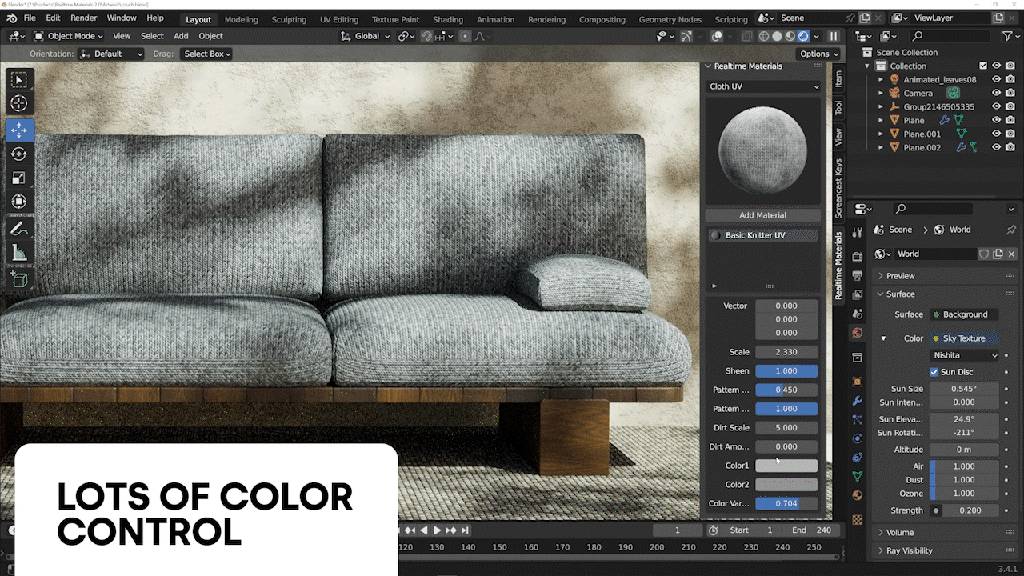Screen dimensions: 1024x576
Task: Select the Move tool in the toolbar
Action: tap(19, 130)
